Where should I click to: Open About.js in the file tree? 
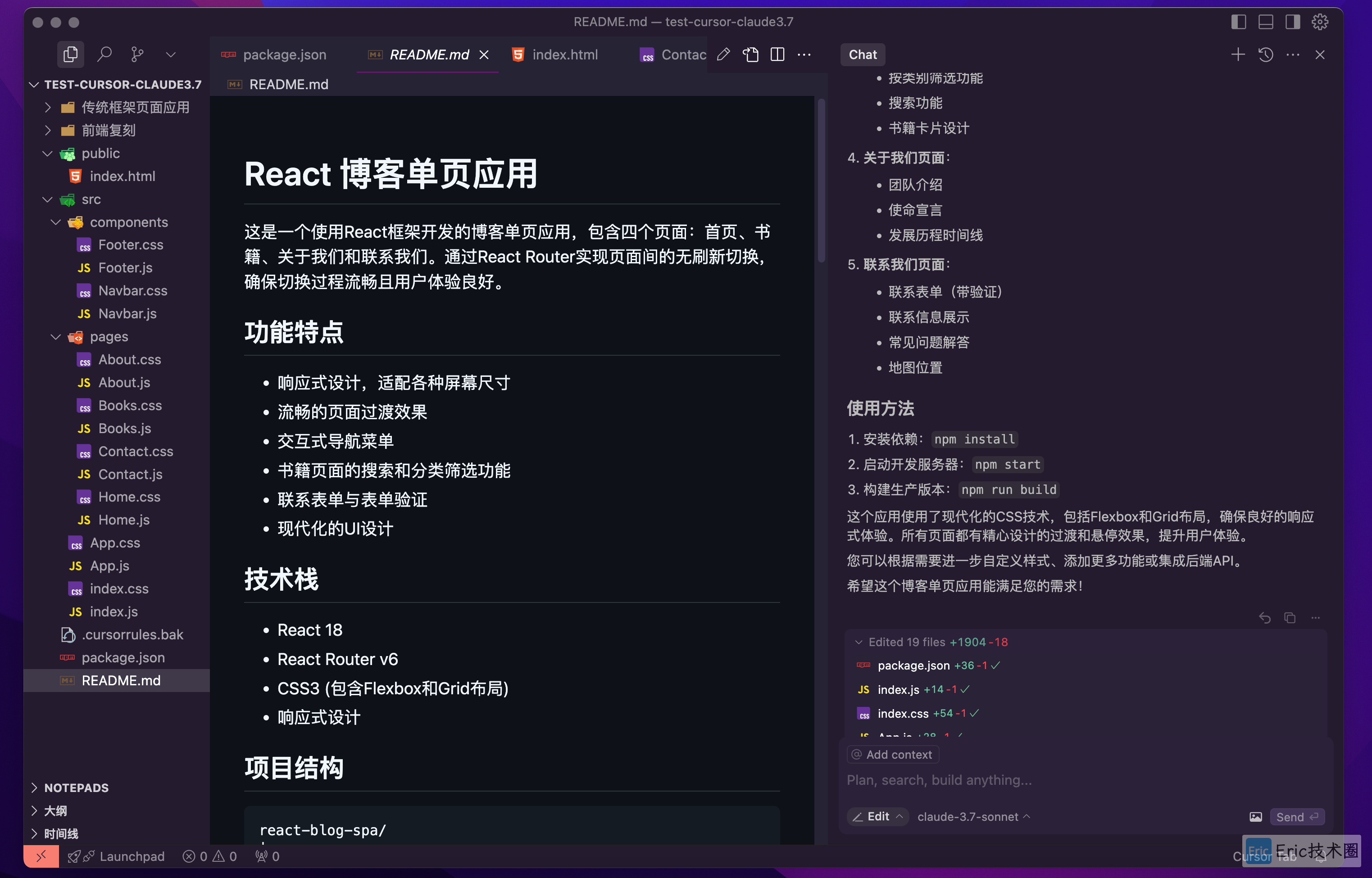pos(116,383)
